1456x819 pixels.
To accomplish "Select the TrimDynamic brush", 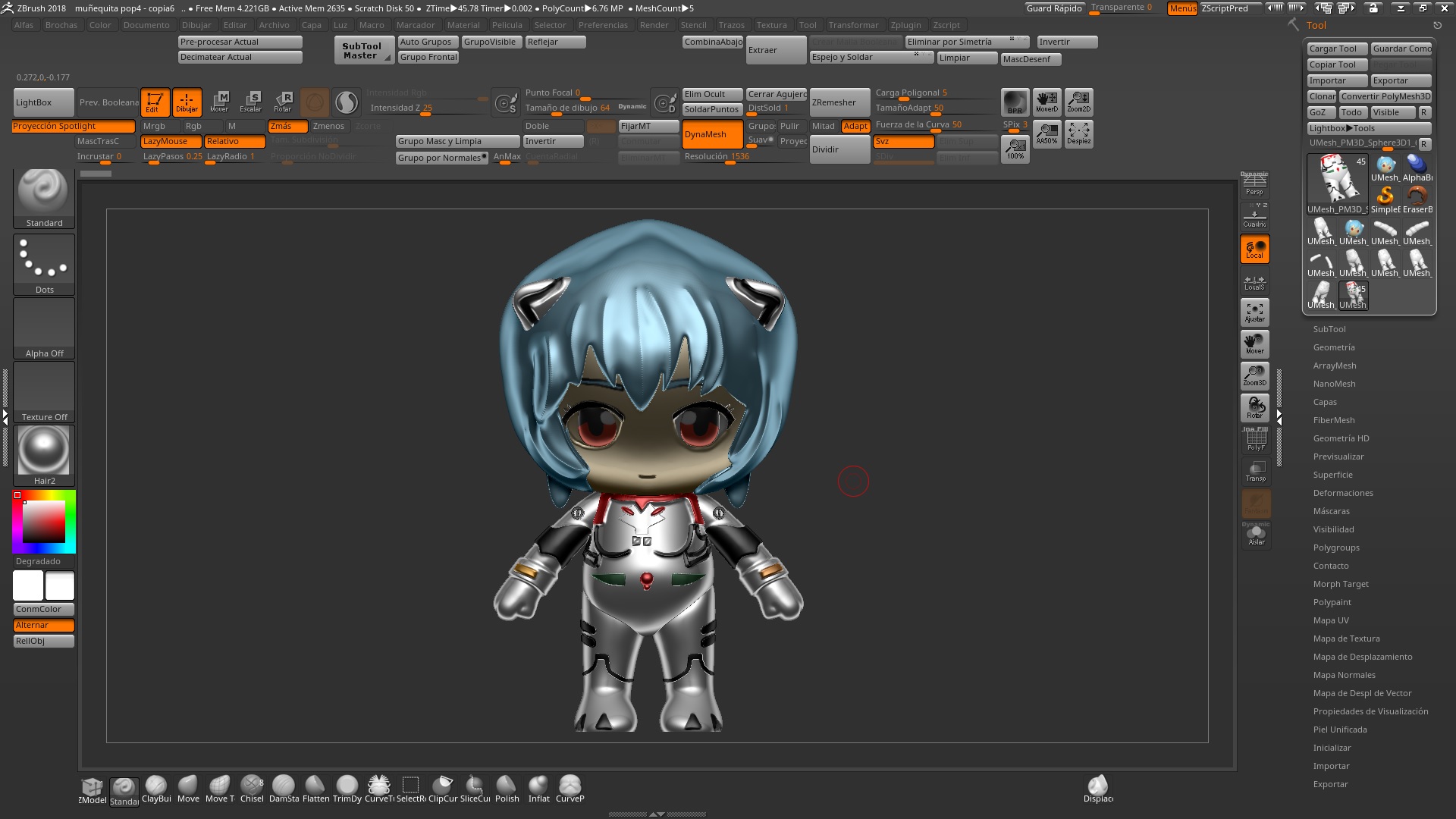I will pyautogui.click(x=347, y=789).
